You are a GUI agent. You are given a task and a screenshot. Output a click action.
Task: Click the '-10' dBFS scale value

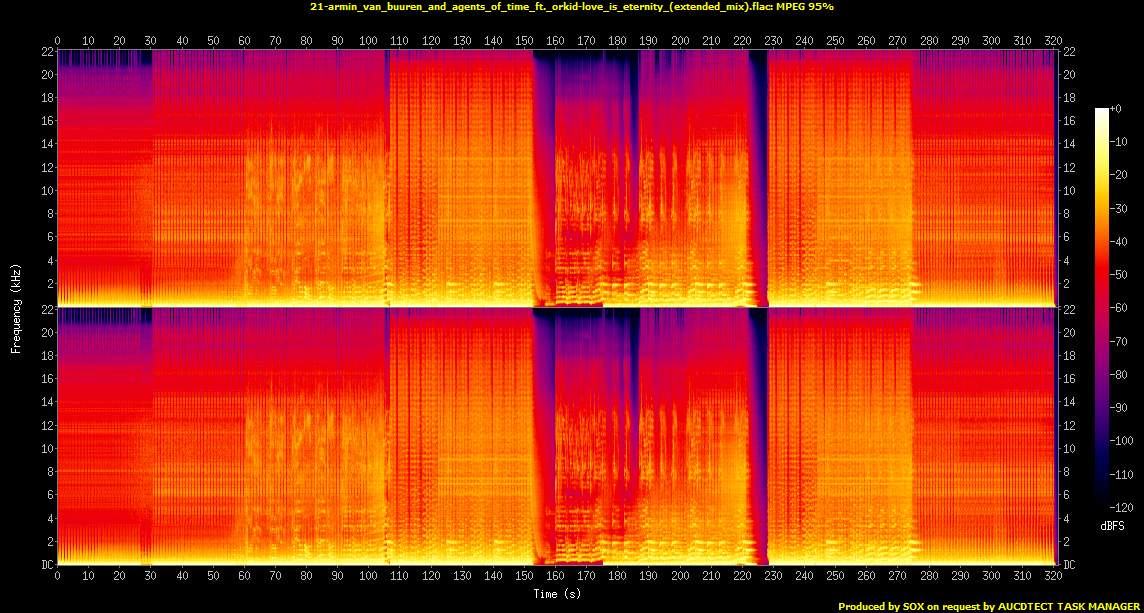point(1118,142)
